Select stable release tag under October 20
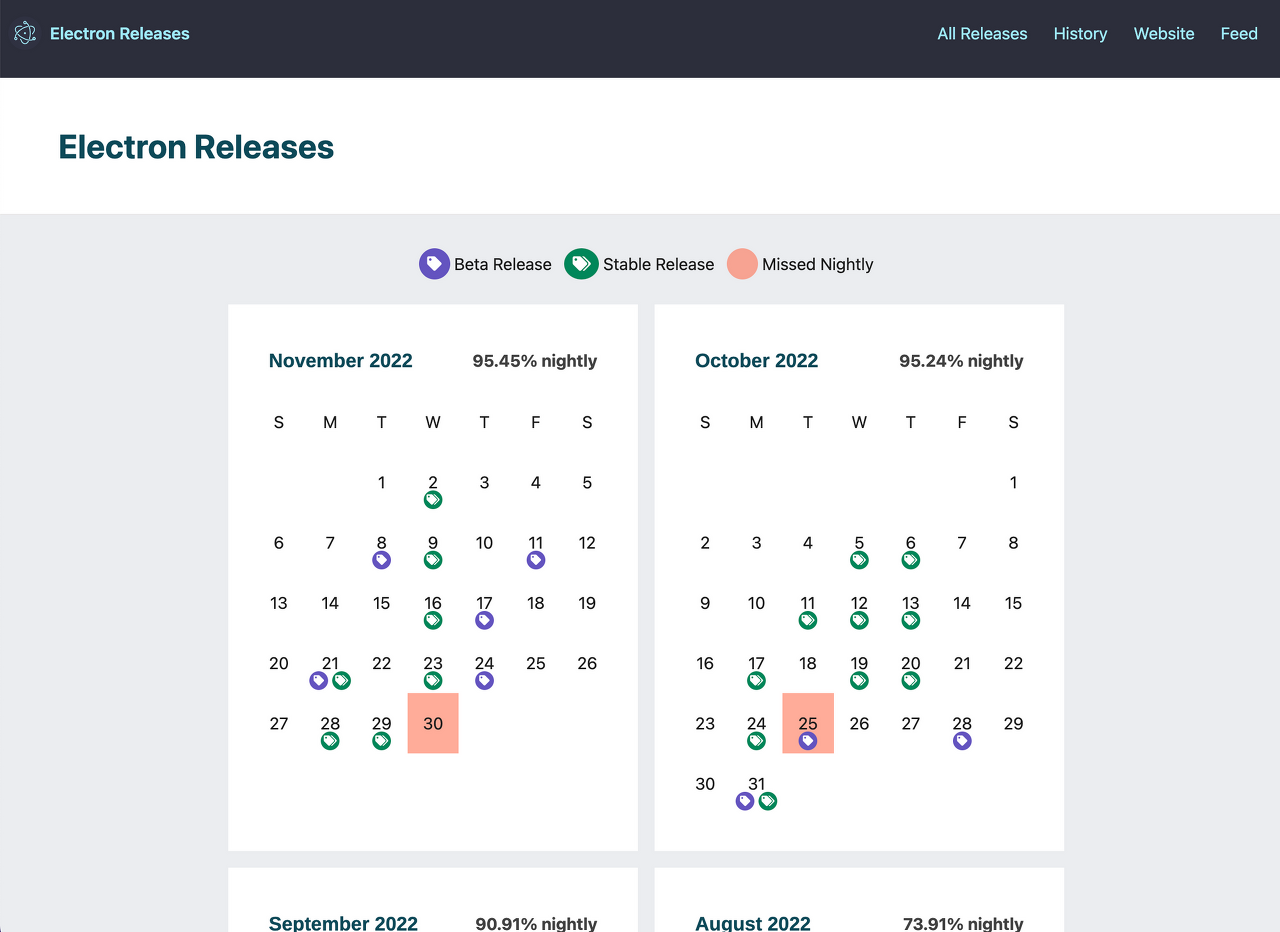Image resolution: width=1280 pixels, height=932 pixels. tap(910, 681)
